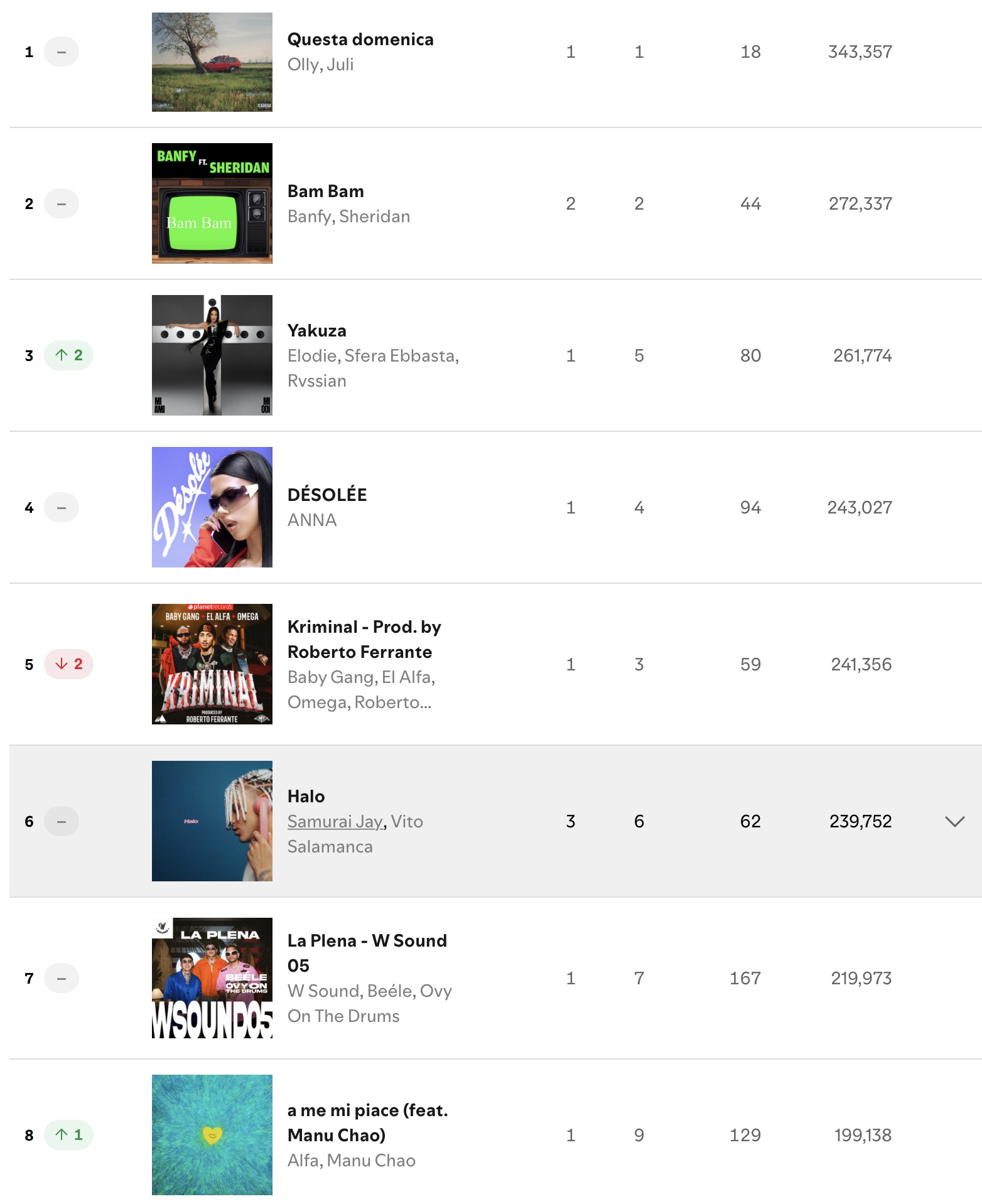The image size is (982, 1204).
Task: Click the no-change badge beside Bam Bam
Action: coord(62,203)
